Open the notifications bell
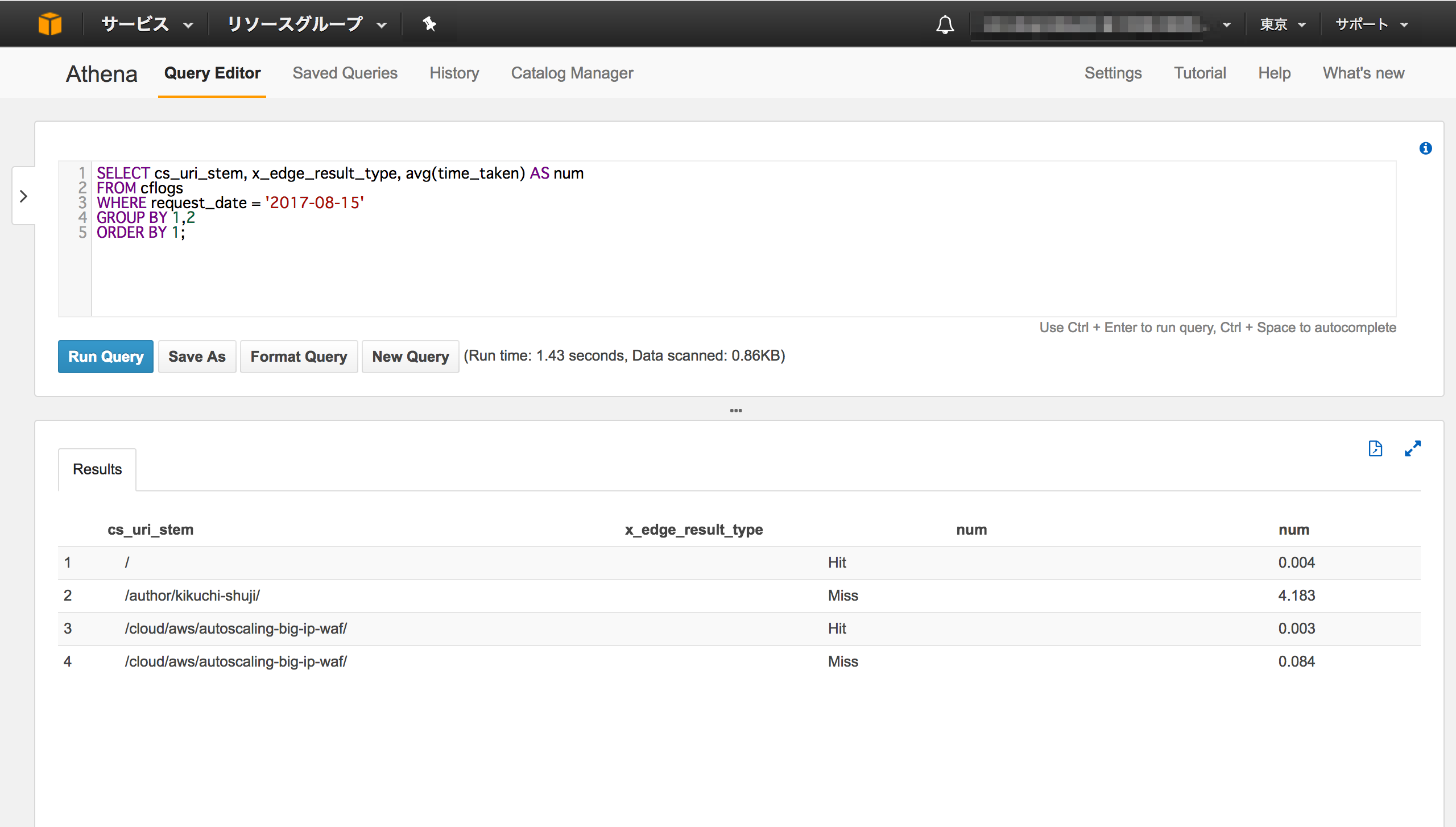This screenshot has height=827, width=1456. (x=944, y=24)
